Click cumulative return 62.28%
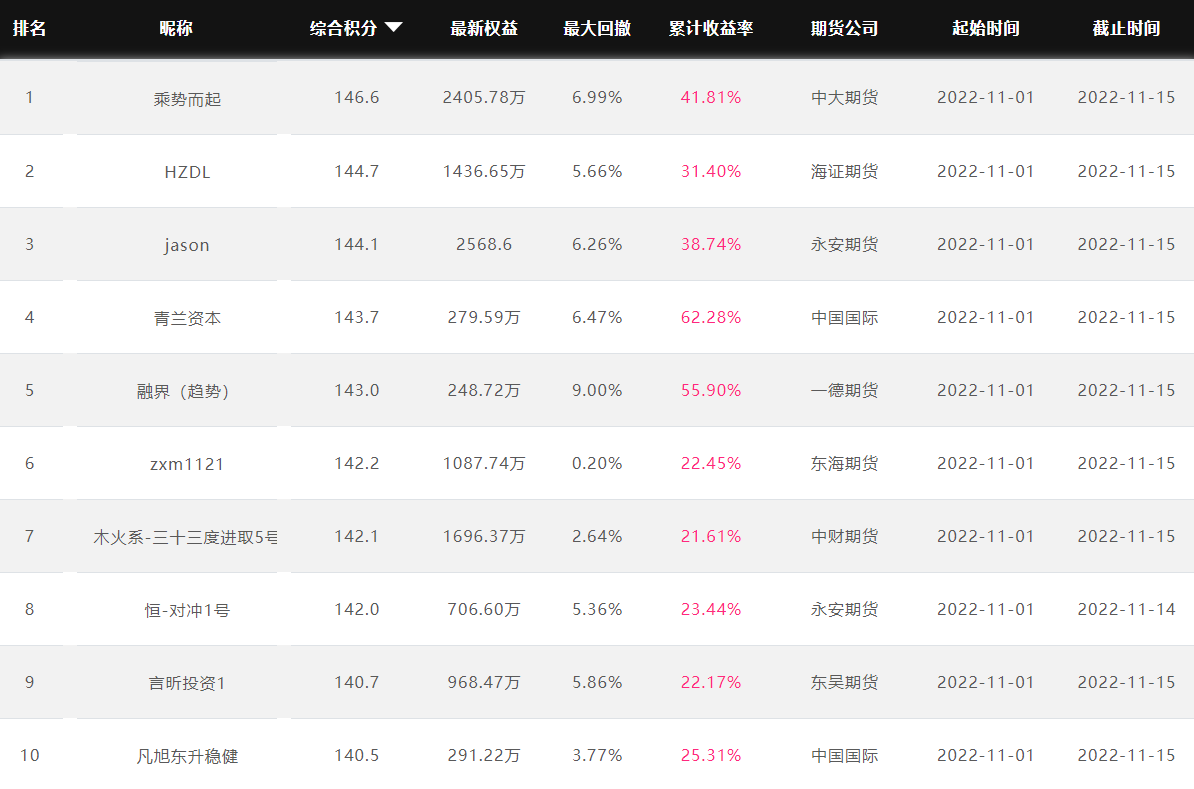1194x789 pixels. (710, 318)
